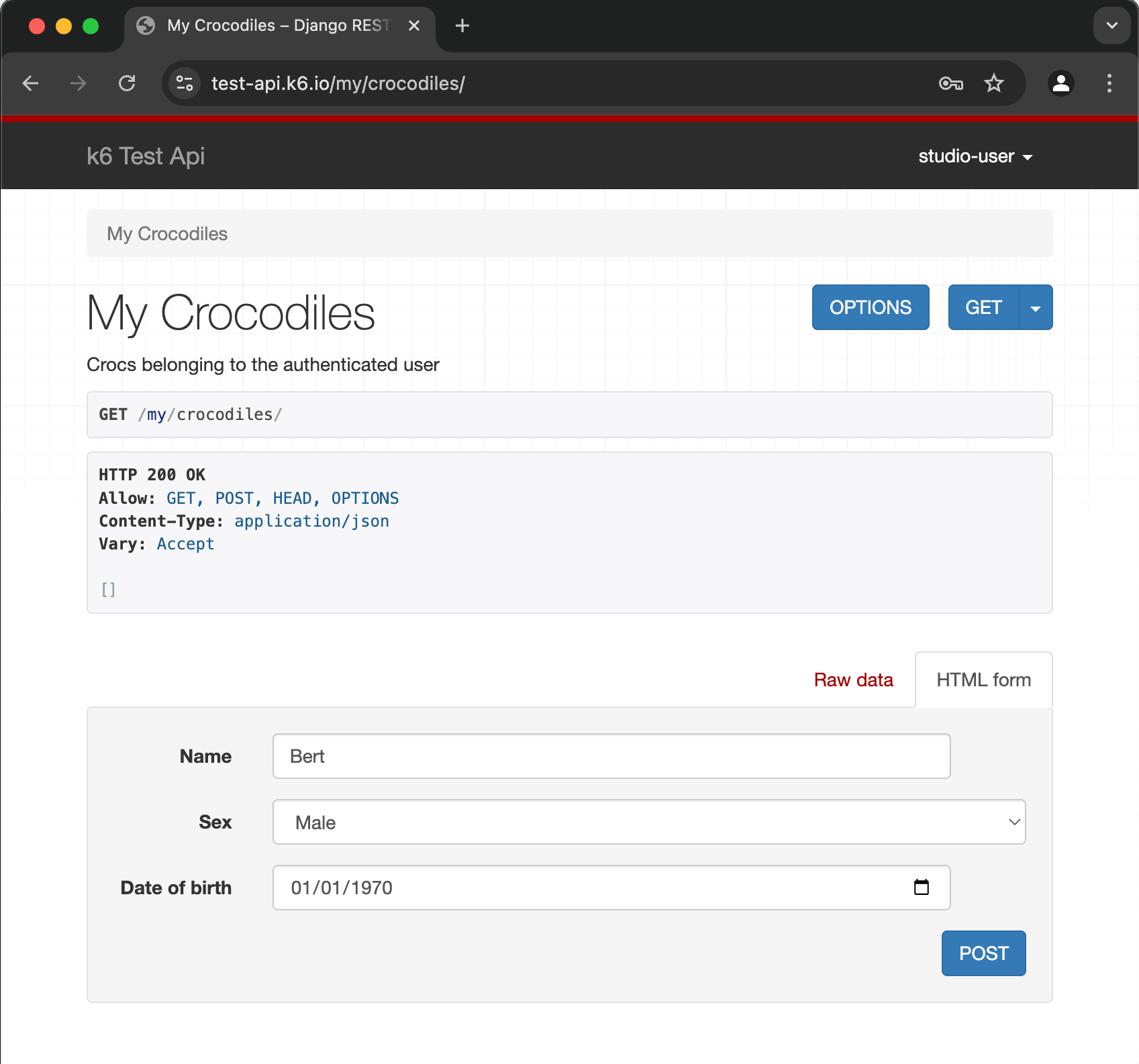
Task: Submit the form with POST
Action: [983, 953]
